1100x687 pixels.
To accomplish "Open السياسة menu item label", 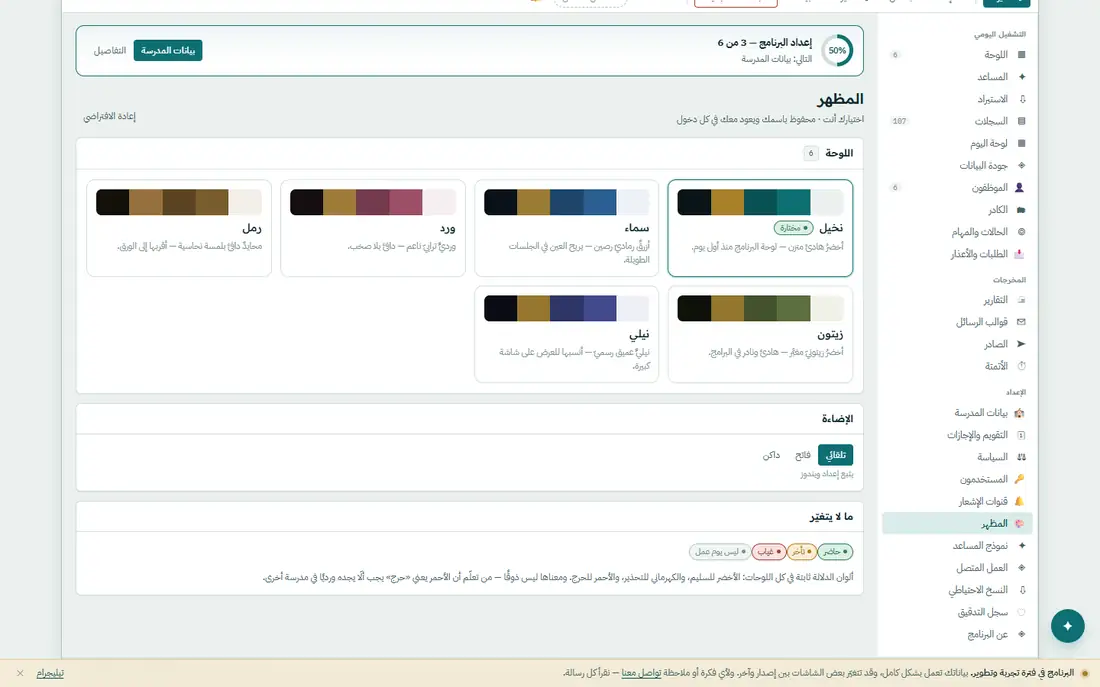I will (x=992, y=457).
